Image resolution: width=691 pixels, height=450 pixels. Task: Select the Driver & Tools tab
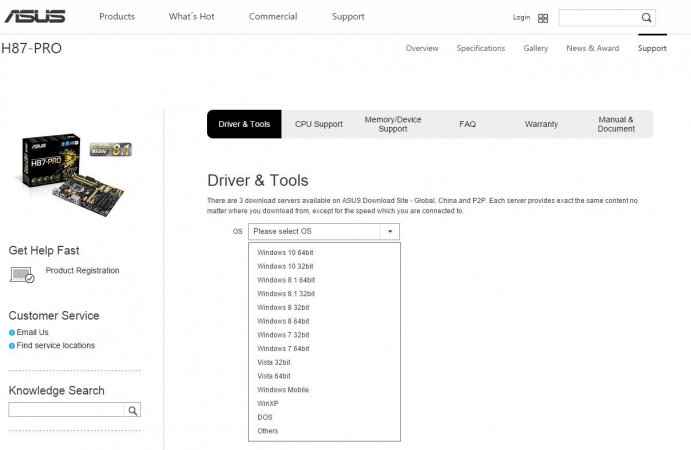(x=244, y=124)
